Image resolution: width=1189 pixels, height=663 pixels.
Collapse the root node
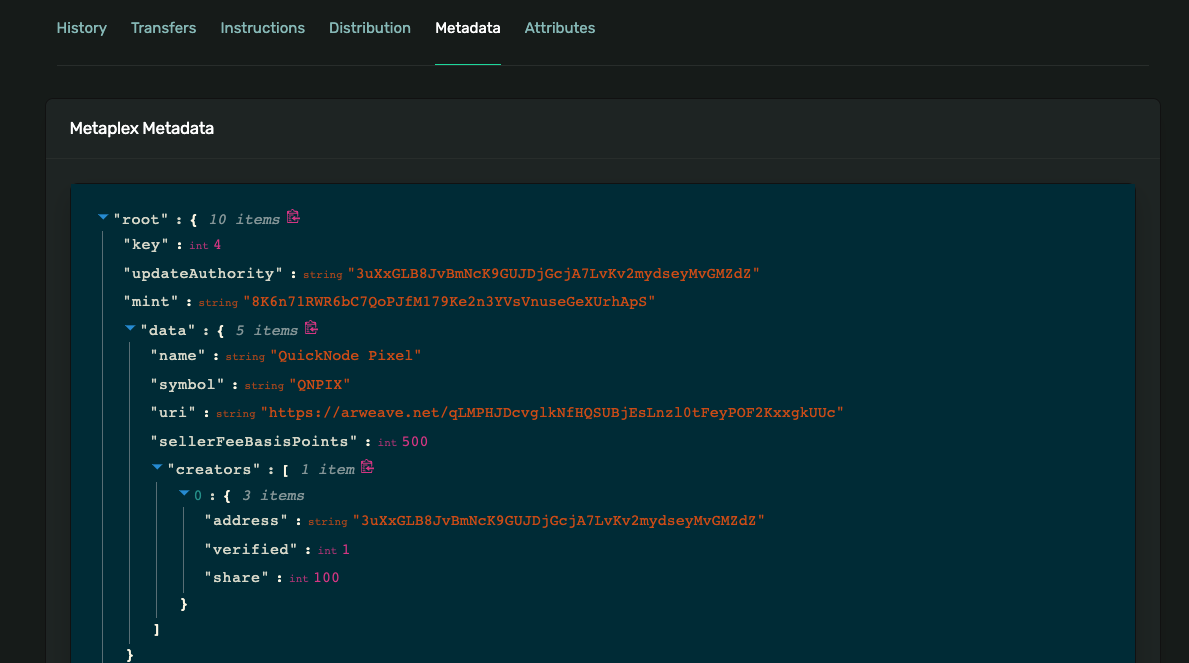(x=103, y=217)
